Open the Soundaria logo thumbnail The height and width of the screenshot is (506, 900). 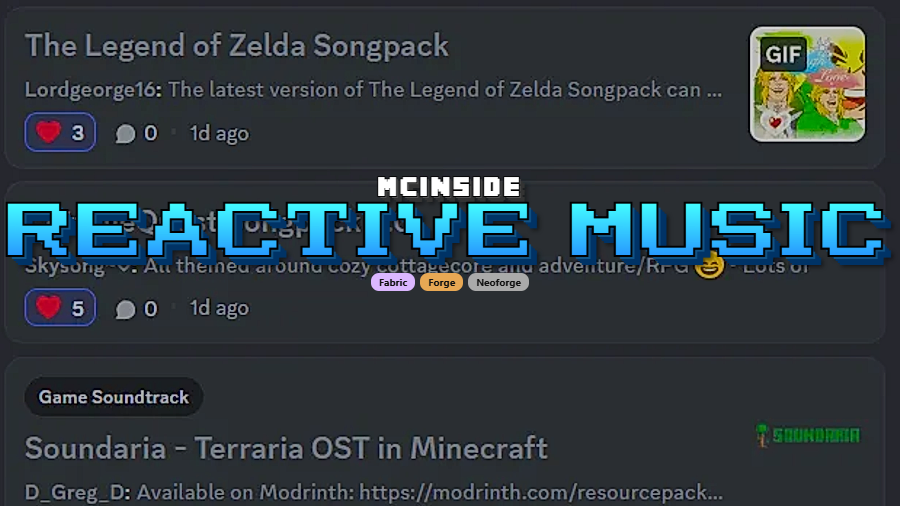coord(808,435)
